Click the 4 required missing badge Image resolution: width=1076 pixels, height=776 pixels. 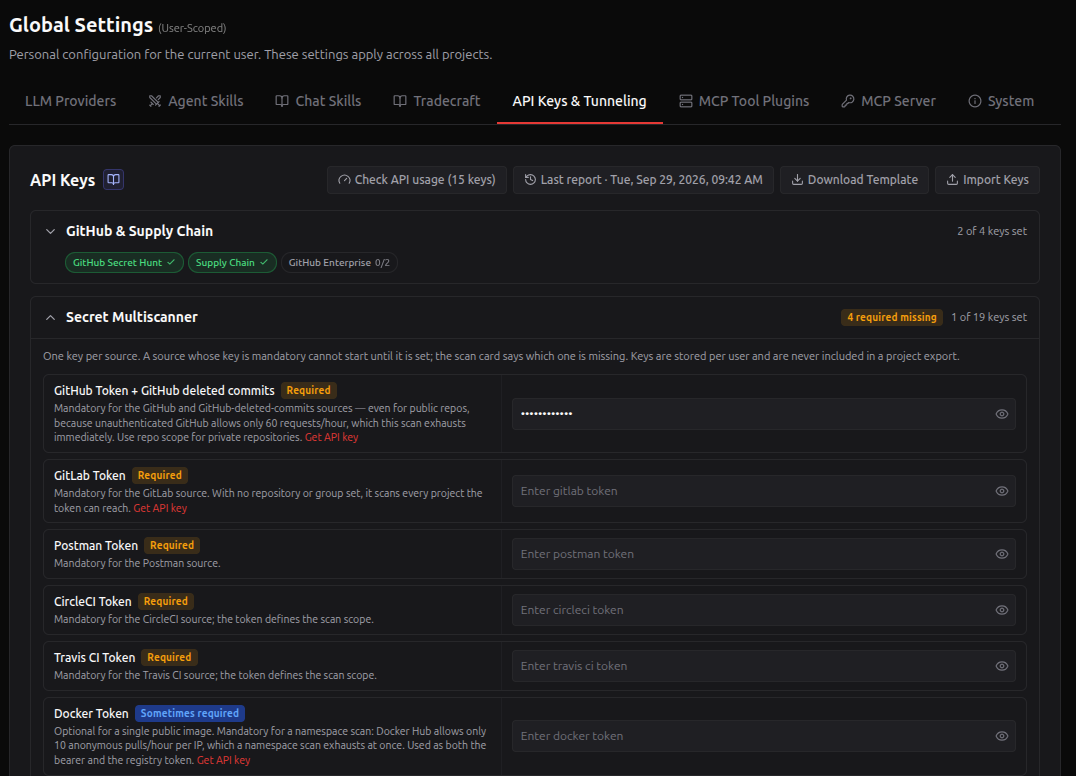pyautogui.click(x=891, y=317)
